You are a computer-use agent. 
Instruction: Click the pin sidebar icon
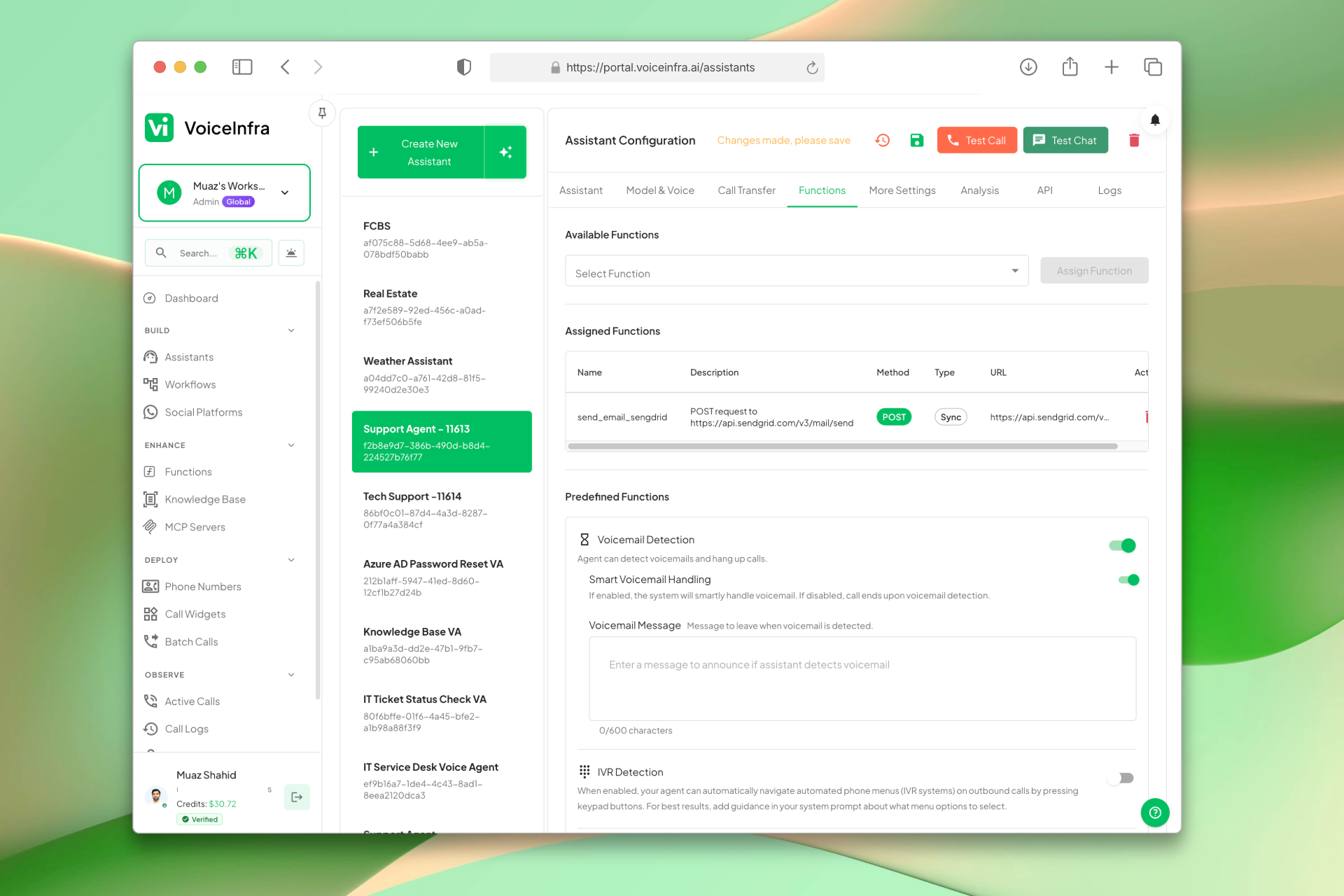(x=322, y=113)
